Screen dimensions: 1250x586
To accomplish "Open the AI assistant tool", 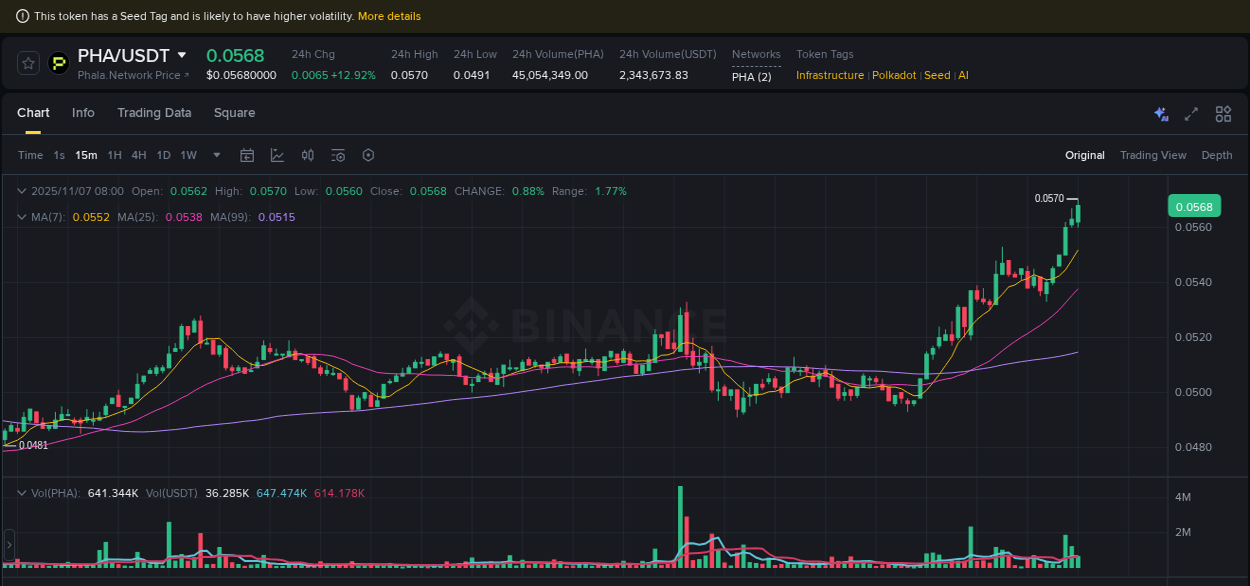I will point(1161,114).
